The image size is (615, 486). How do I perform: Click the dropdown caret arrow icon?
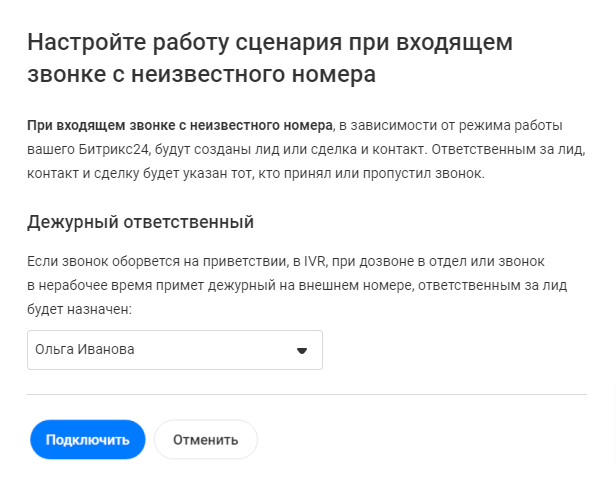[x=302, y=351]
